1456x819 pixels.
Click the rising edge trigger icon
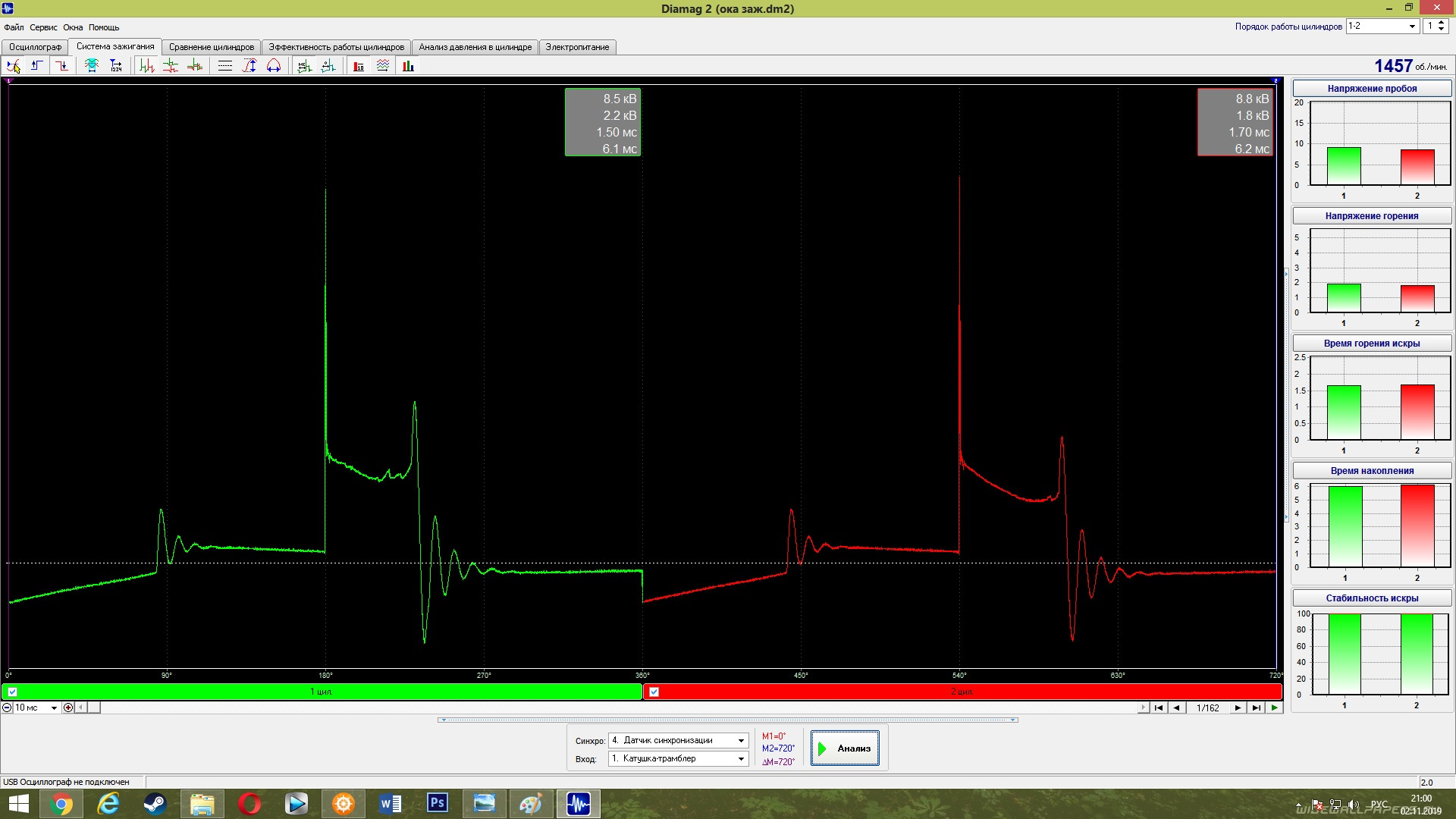(x=36, y=66)
